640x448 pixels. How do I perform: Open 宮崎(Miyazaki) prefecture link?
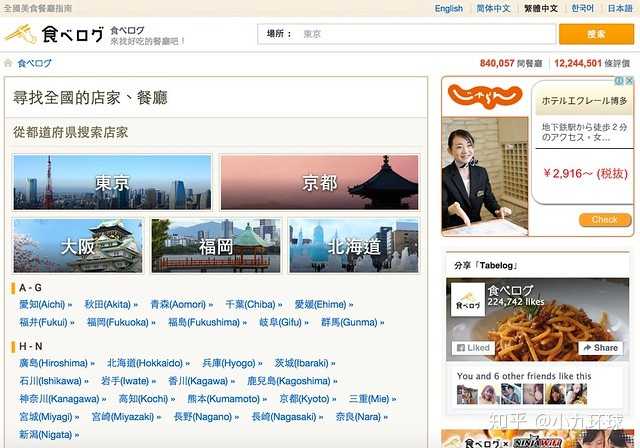126,417
